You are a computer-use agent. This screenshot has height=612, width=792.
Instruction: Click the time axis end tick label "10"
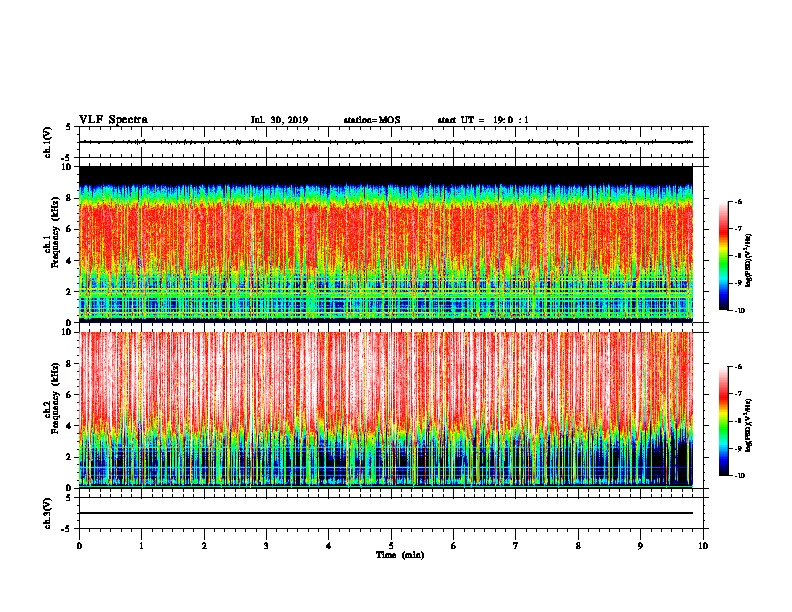(x=703, y=546)
